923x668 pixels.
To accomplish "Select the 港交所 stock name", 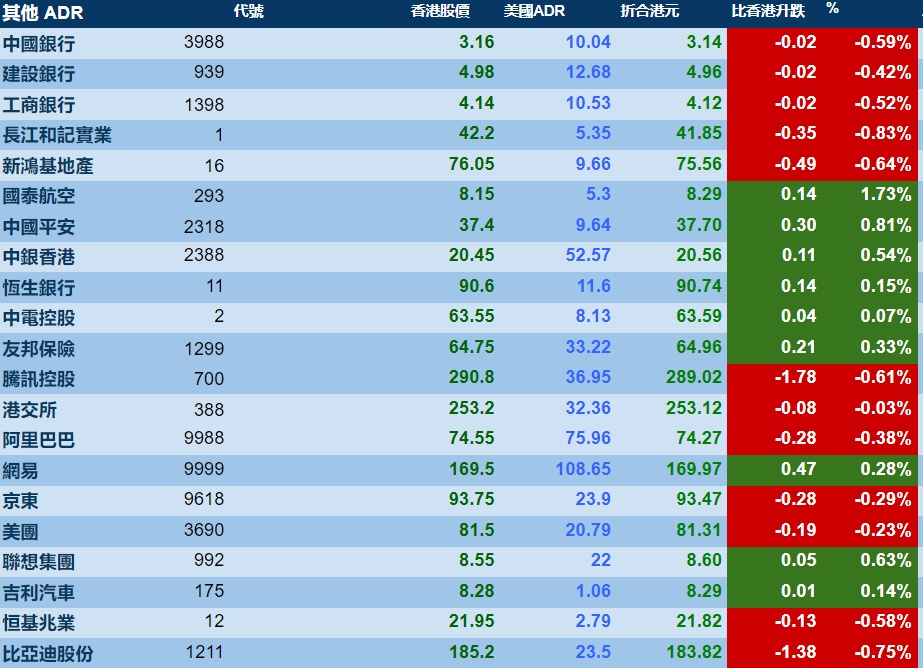I will click(29, 410).
